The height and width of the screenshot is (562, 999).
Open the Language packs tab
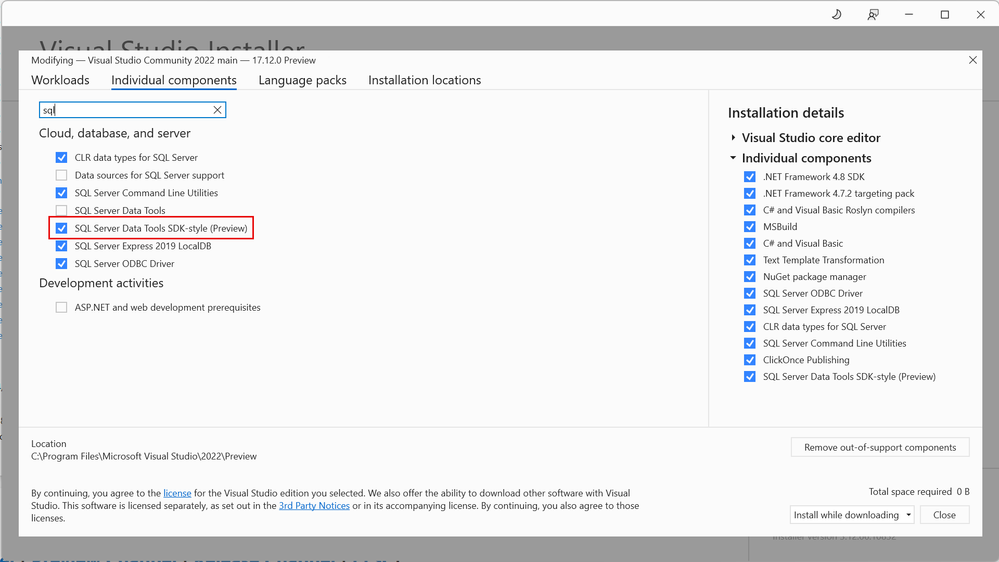303,80
